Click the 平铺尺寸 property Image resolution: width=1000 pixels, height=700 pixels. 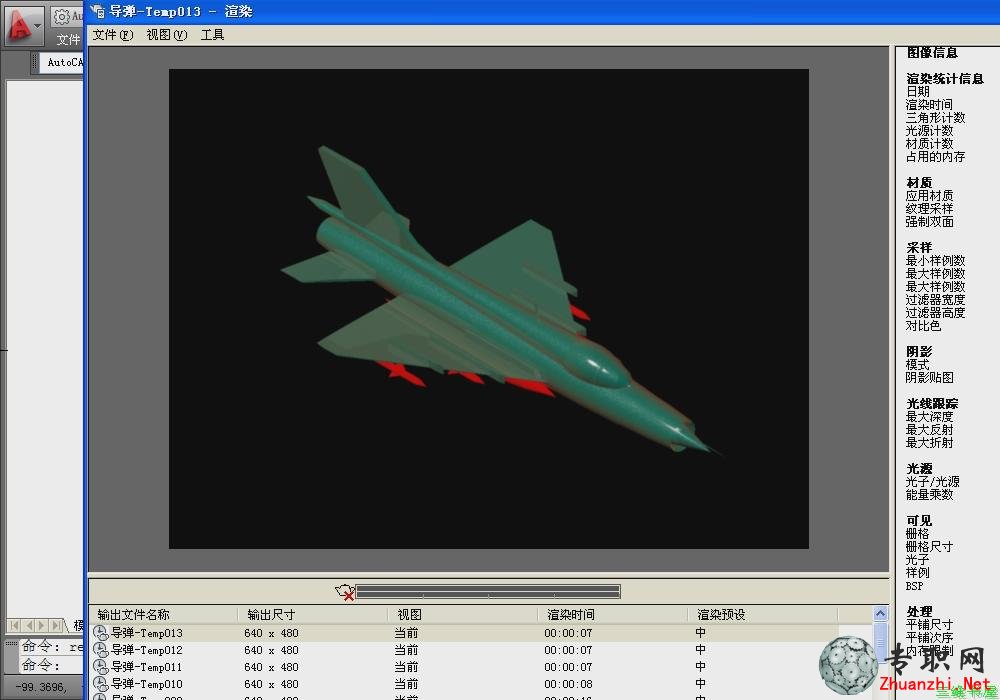[x=929, y=625]
